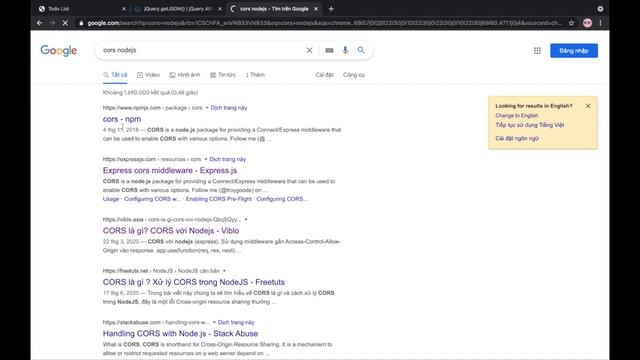Viewport: 640px width, 360px height.
Task: Close the cors nodejs Google tab
Action: 316,9
